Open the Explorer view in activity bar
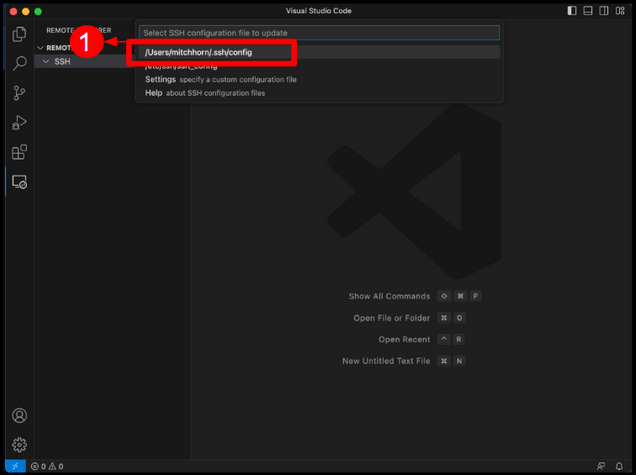The image size is (636, 475). [x=19, y=34]
